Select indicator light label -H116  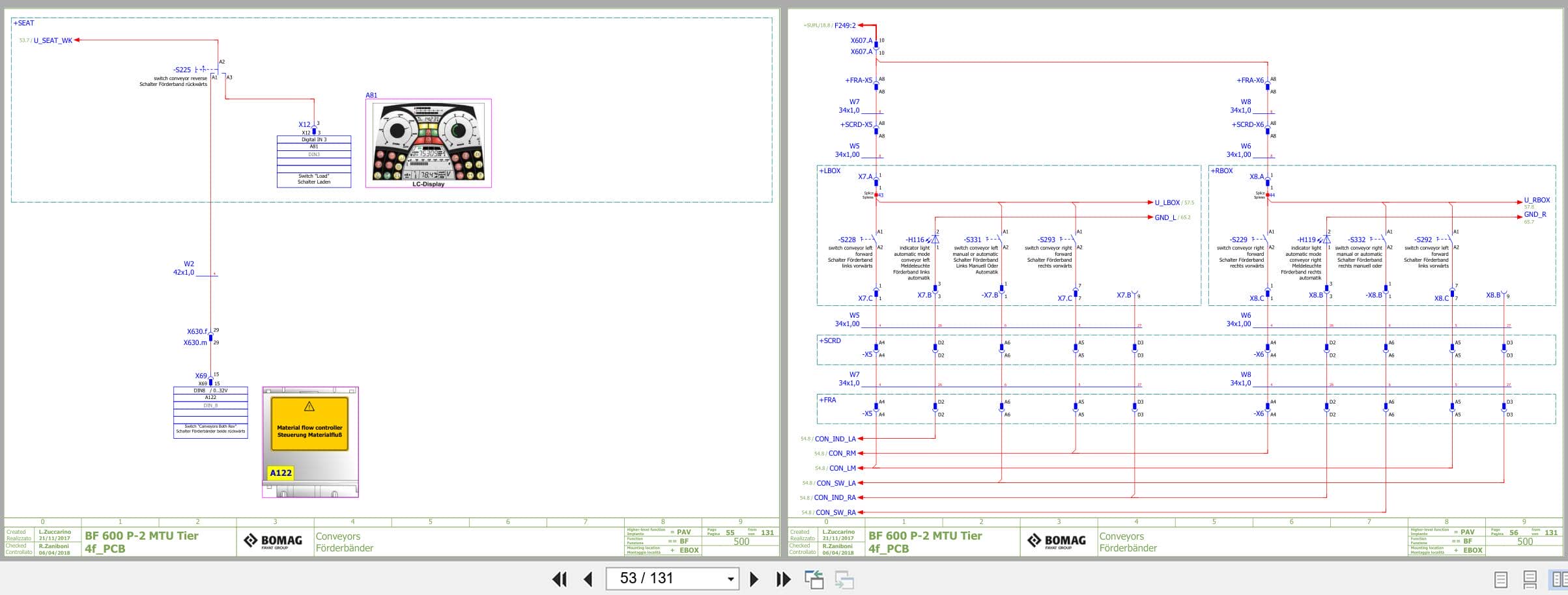(x=915, y=240)
